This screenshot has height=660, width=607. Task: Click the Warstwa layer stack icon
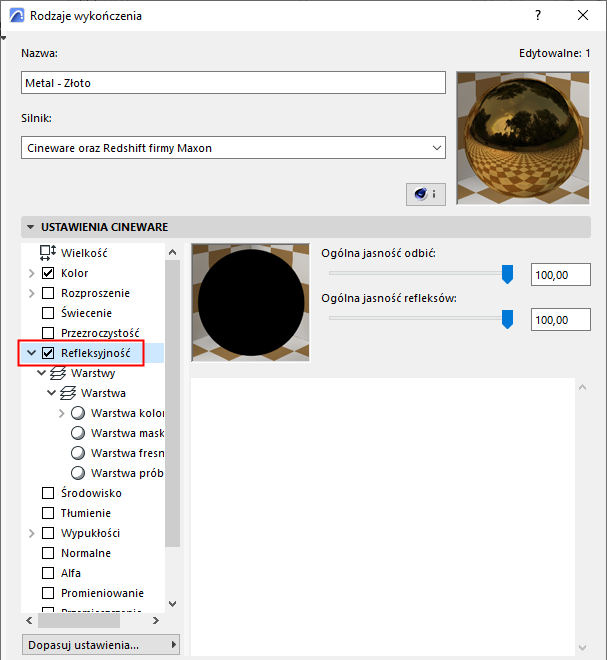tap(68, 393)
